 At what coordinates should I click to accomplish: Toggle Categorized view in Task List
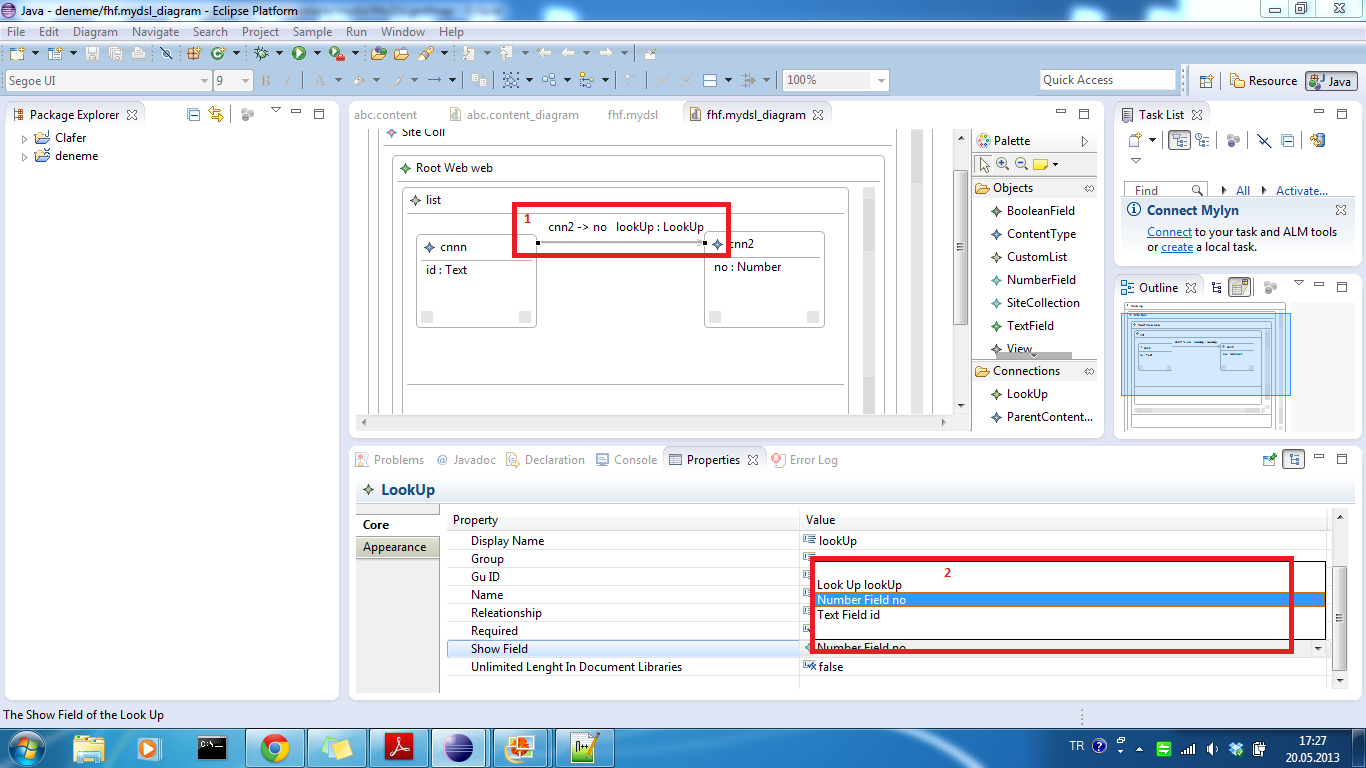pos(1180,141)
